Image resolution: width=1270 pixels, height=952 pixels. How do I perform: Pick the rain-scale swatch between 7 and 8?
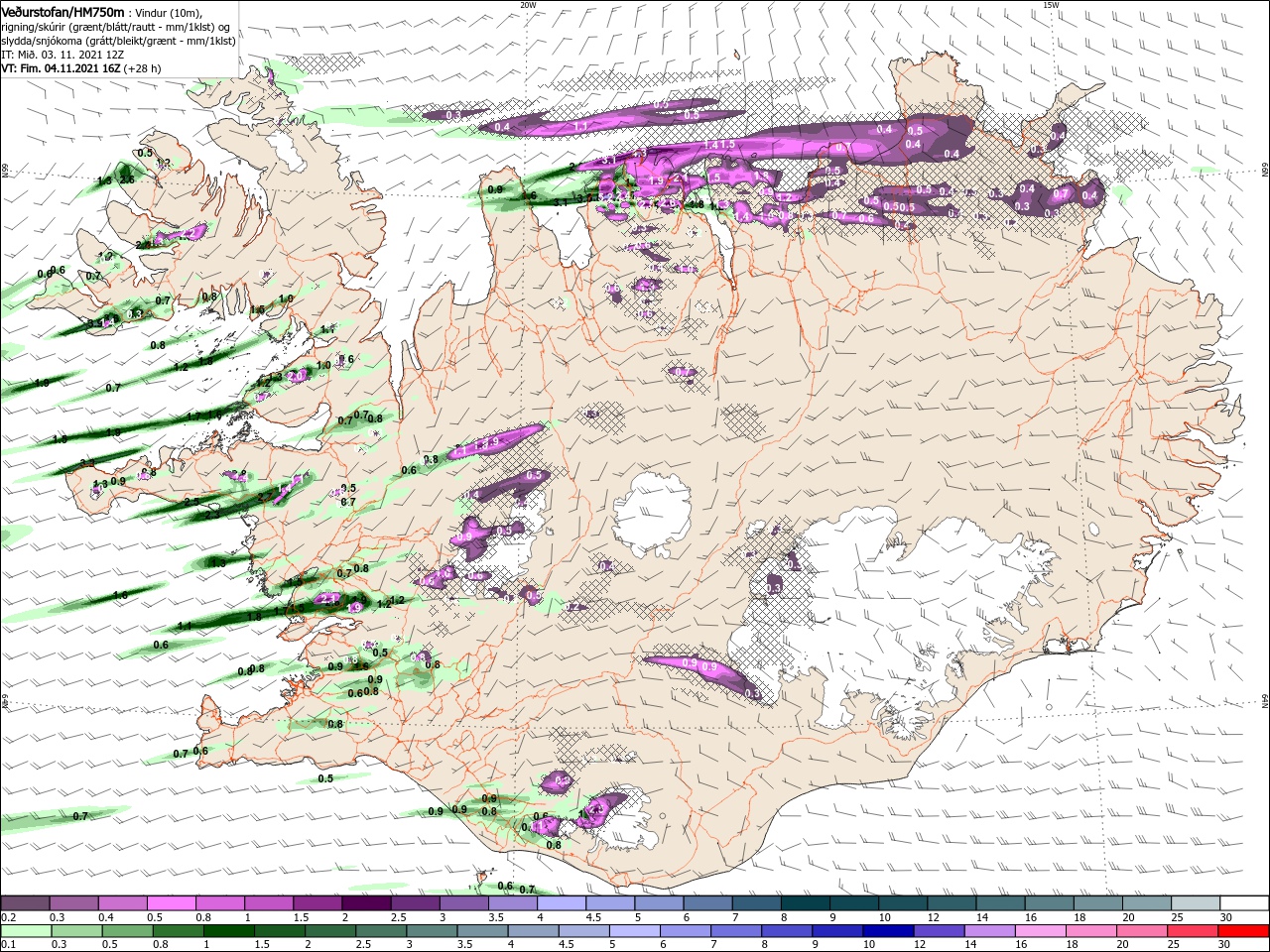[736, 931]
